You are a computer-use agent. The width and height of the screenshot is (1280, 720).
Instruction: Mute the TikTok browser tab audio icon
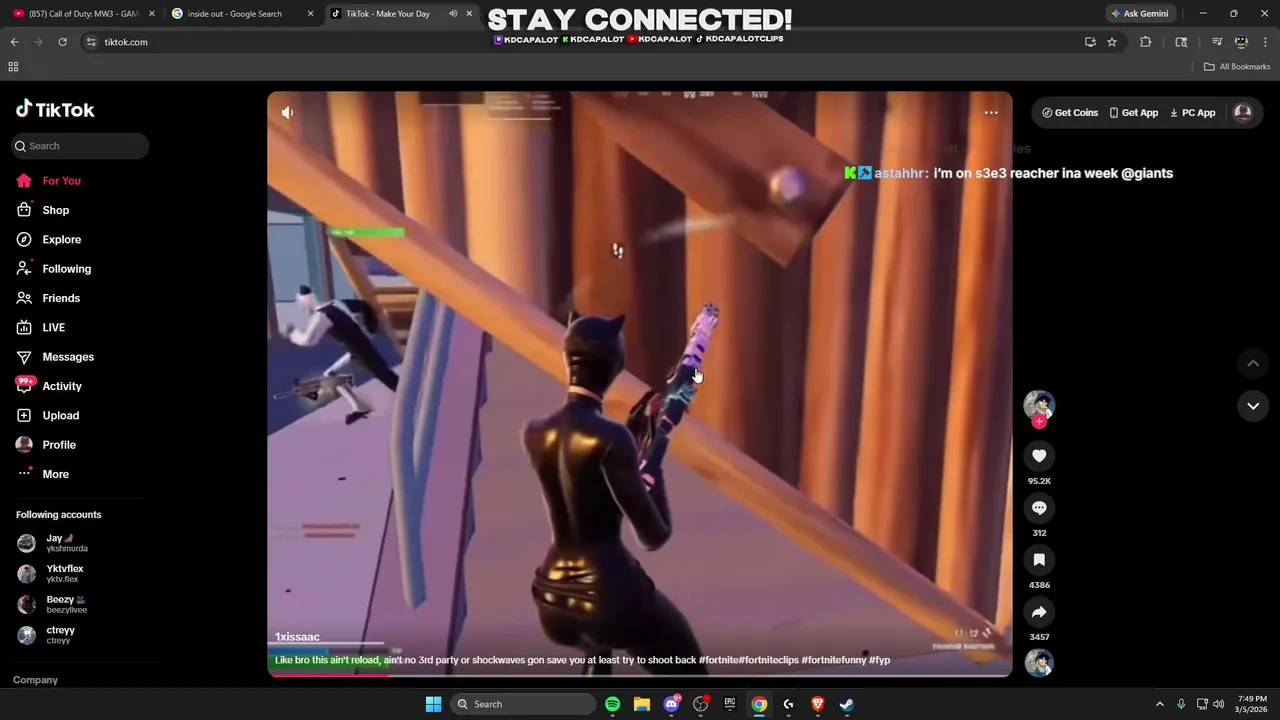(453, 14)
